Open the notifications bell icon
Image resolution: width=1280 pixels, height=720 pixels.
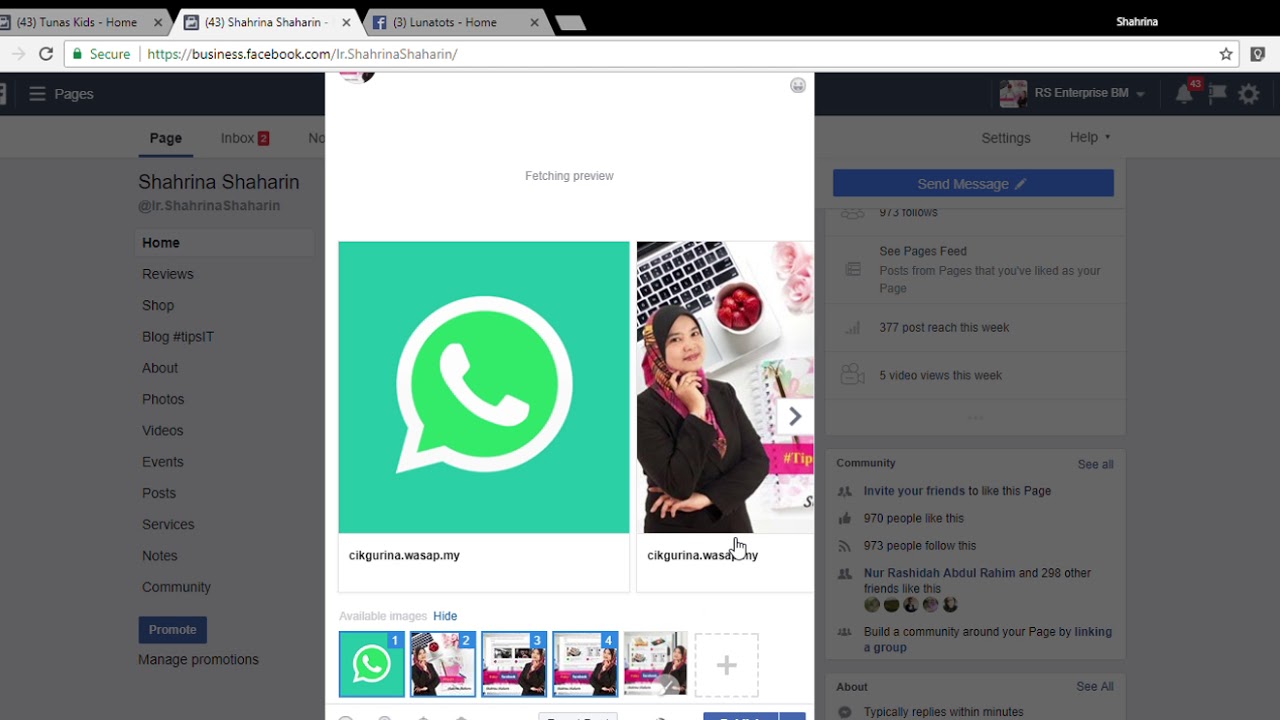pos(1184,94)
